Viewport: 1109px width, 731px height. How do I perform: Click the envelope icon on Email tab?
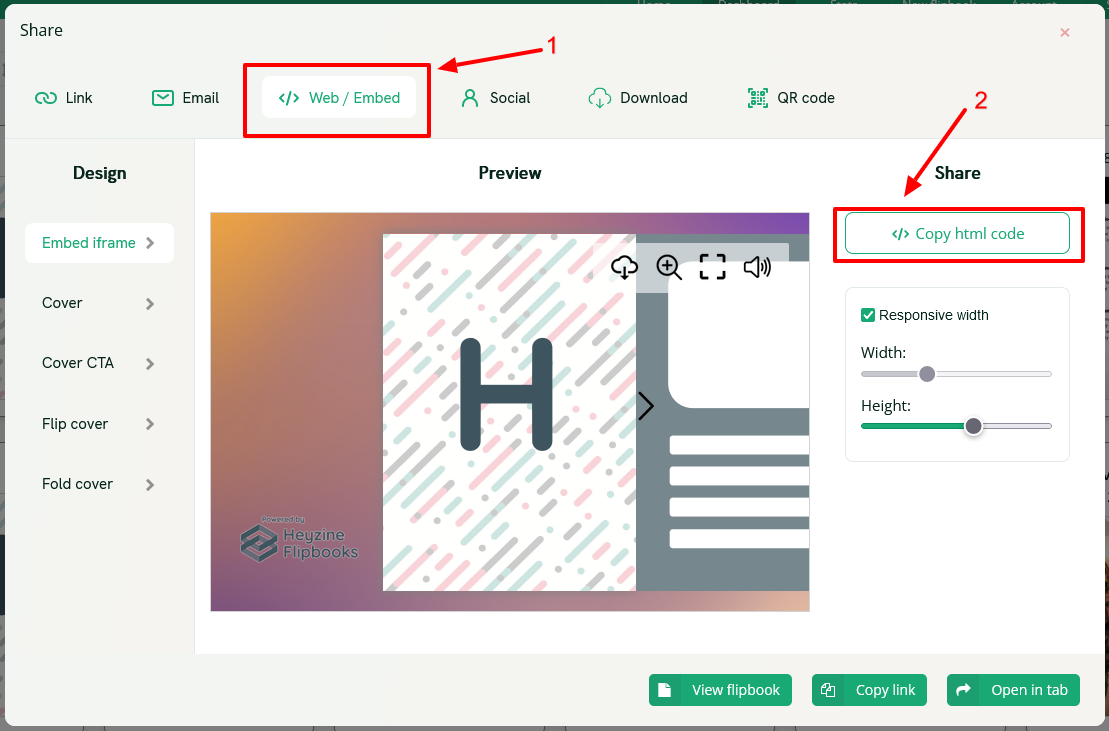click(x=163, y=98)
